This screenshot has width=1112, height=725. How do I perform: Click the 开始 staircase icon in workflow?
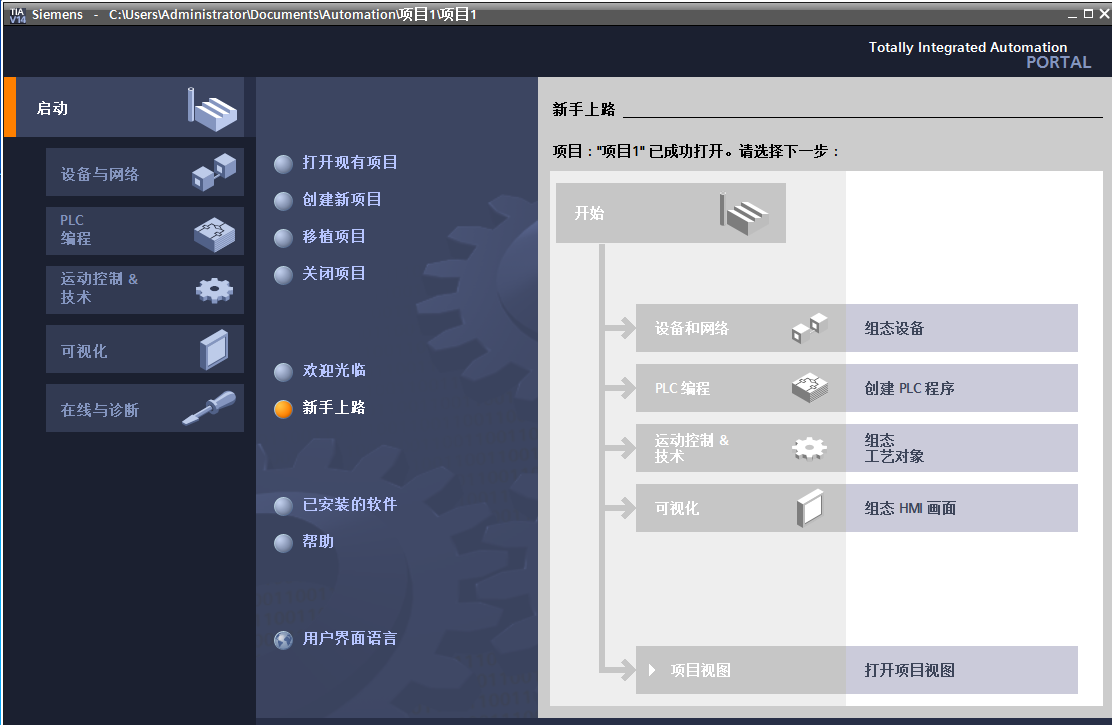(744, 214)
